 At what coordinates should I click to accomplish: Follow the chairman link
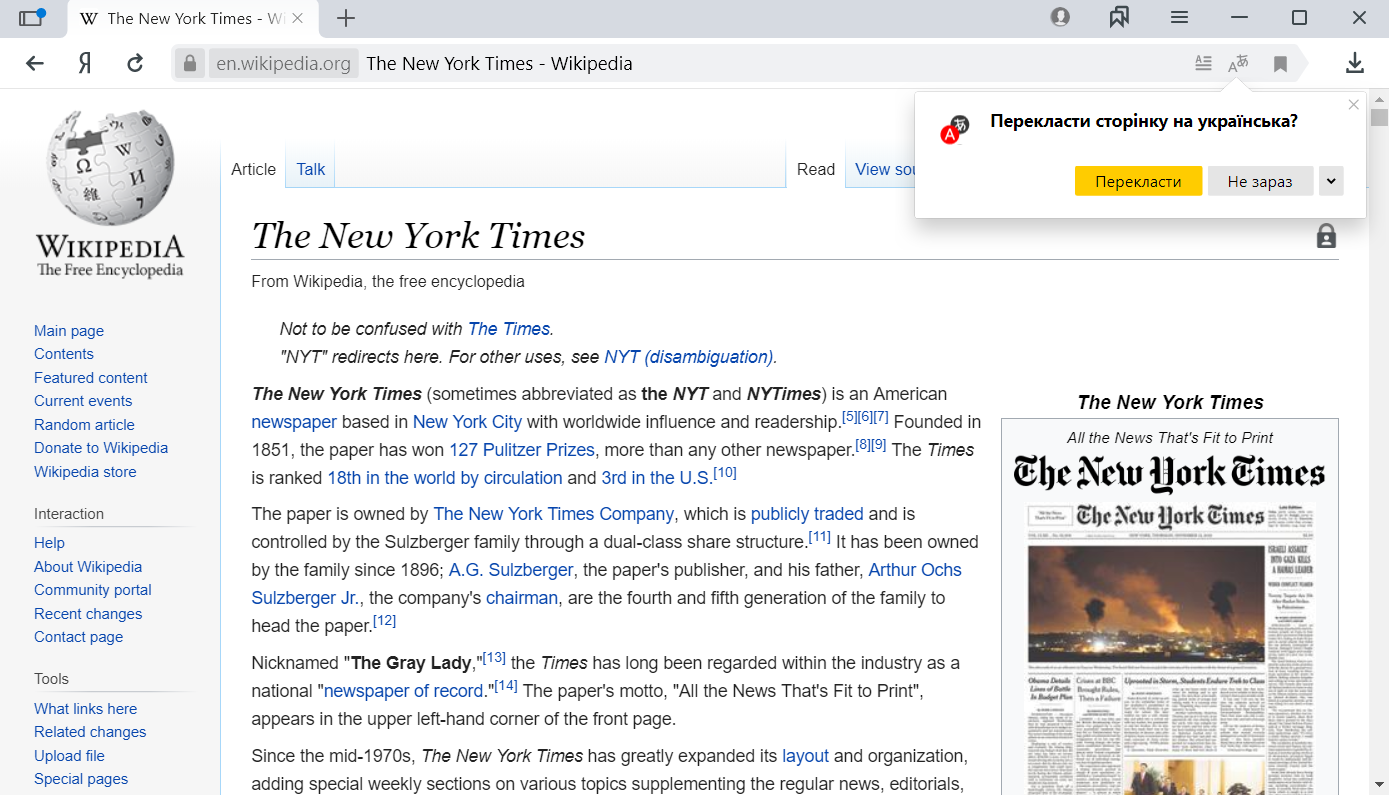[522, 598]
